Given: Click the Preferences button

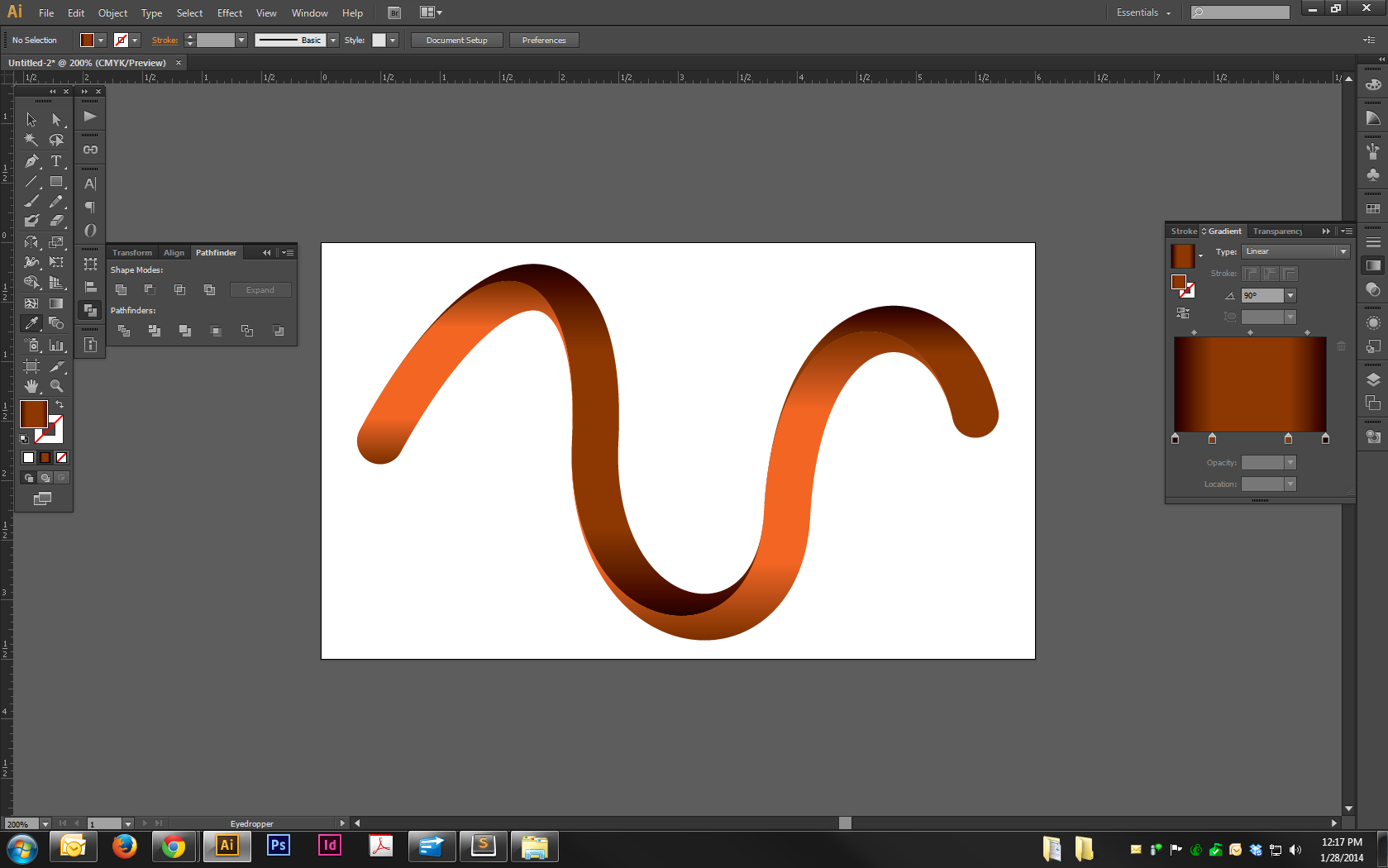Looking at the screenshot, I should pyautogui.click(x=544, y=40).
